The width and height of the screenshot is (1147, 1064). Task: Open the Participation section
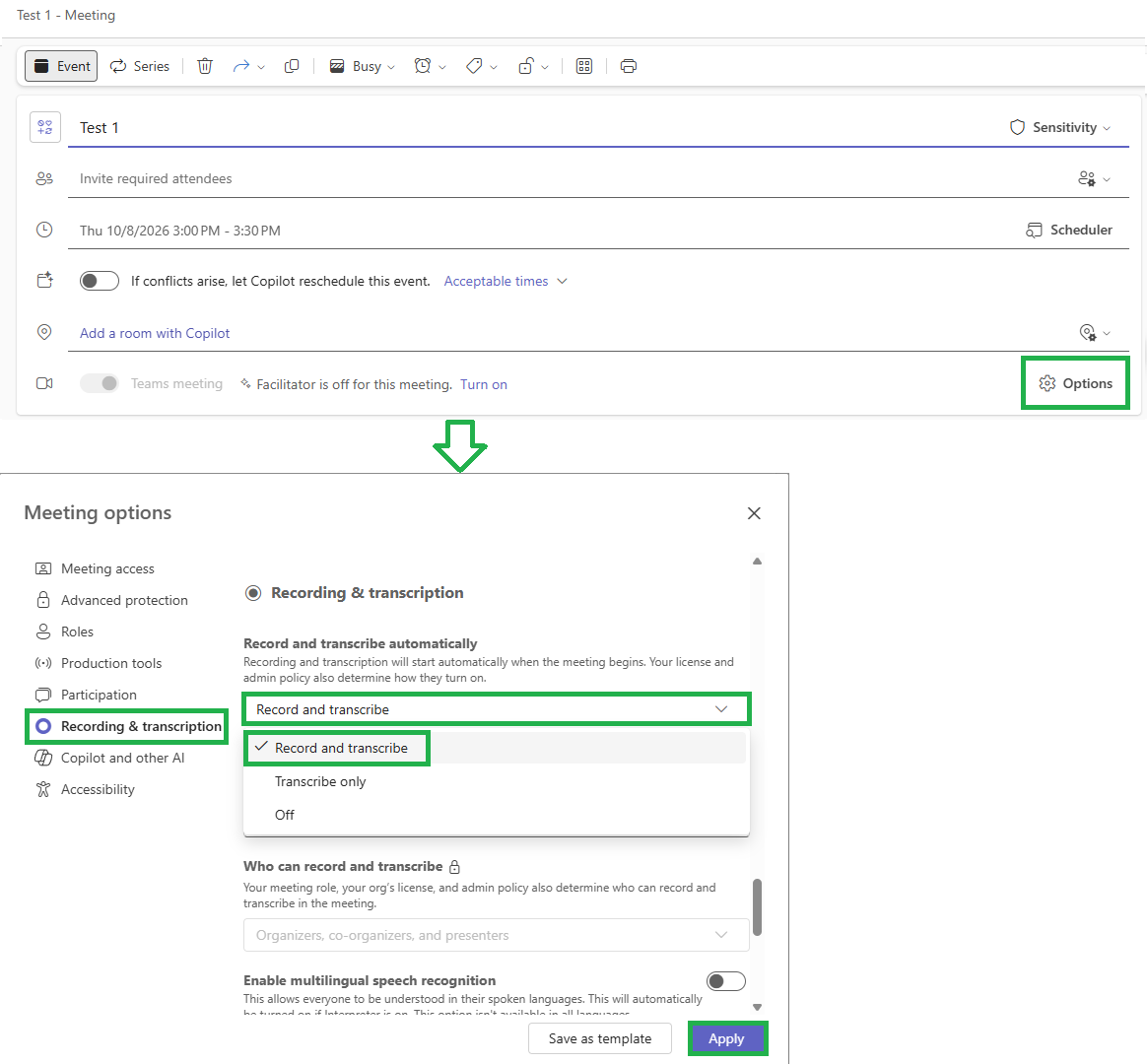pyautogui.click(x=86, y=695)
